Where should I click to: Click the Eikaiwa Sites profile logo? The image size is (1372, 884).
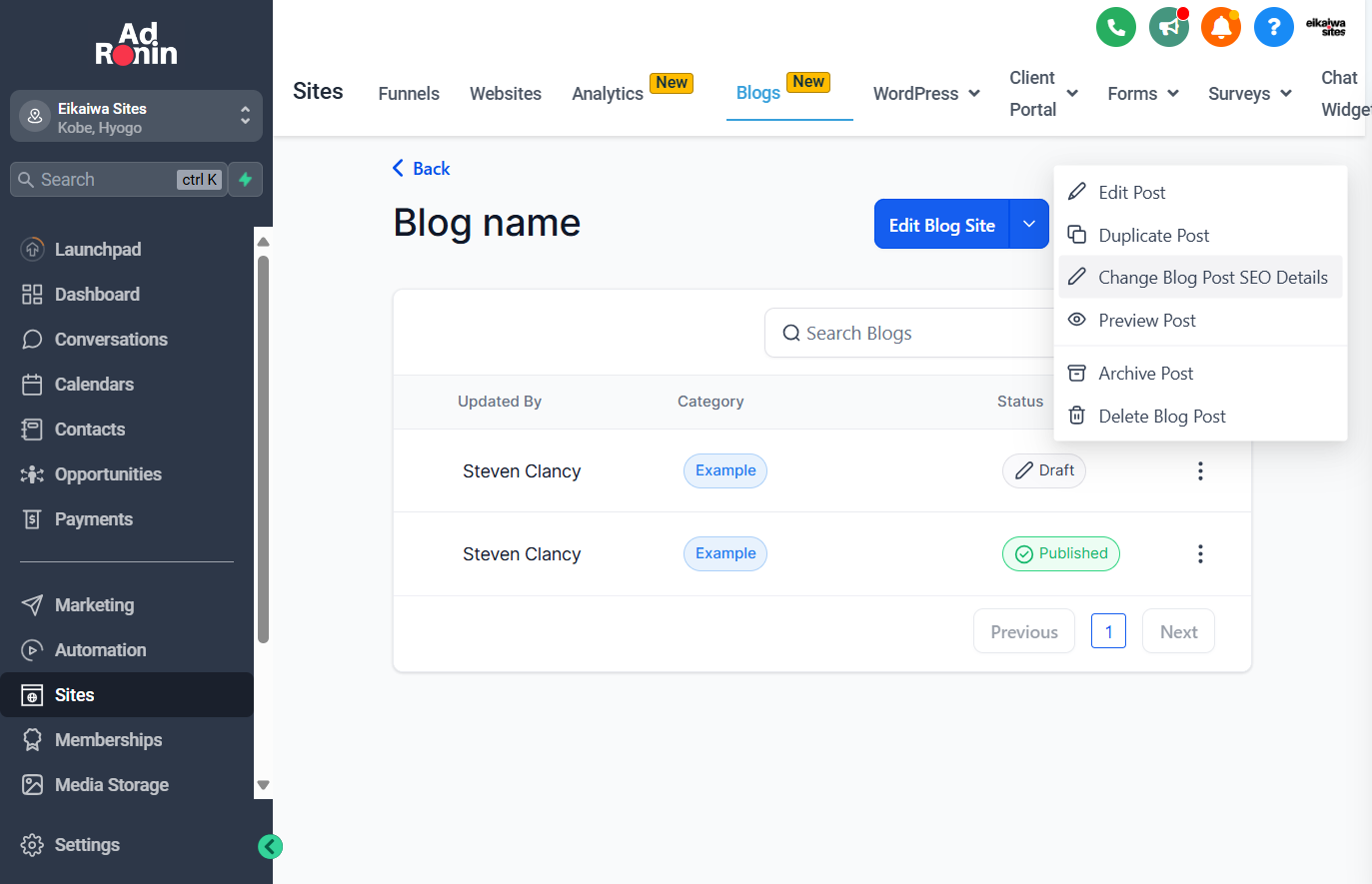(x=1326, y=27)
